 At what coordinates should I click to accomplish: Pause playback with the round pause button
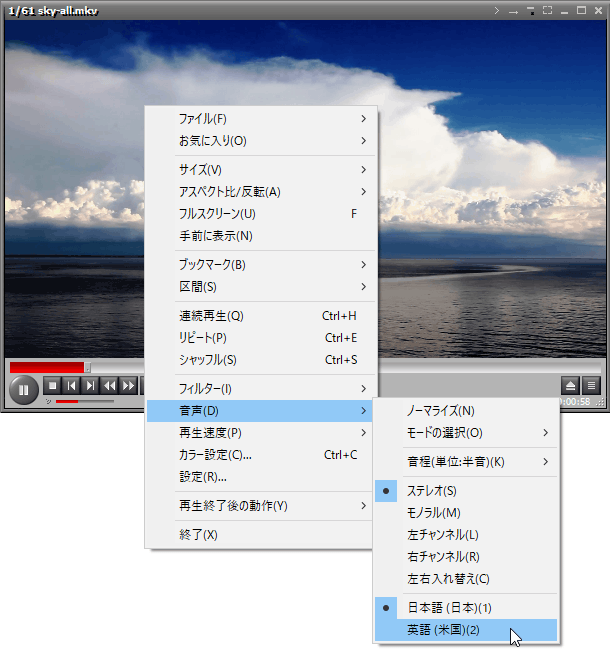(x=24, y=390)
